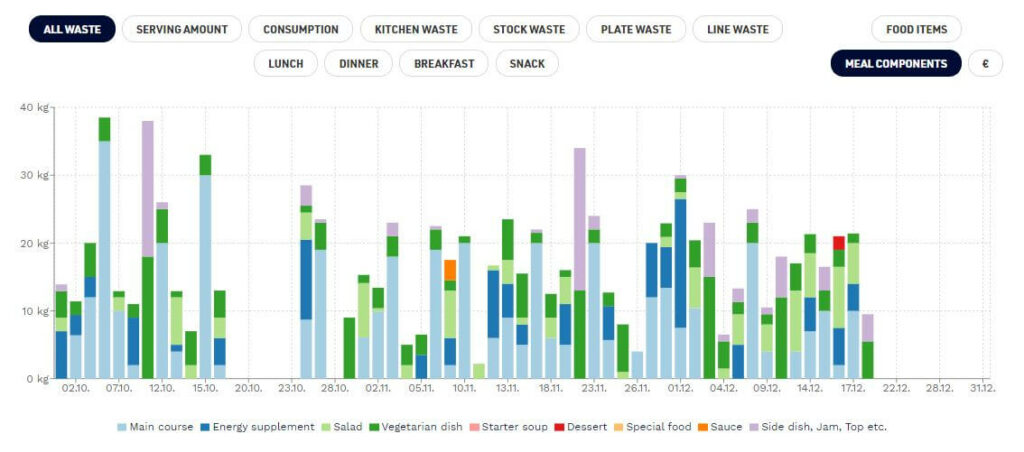
Task: Filter by Stock Waste
Action: [529, 30]
